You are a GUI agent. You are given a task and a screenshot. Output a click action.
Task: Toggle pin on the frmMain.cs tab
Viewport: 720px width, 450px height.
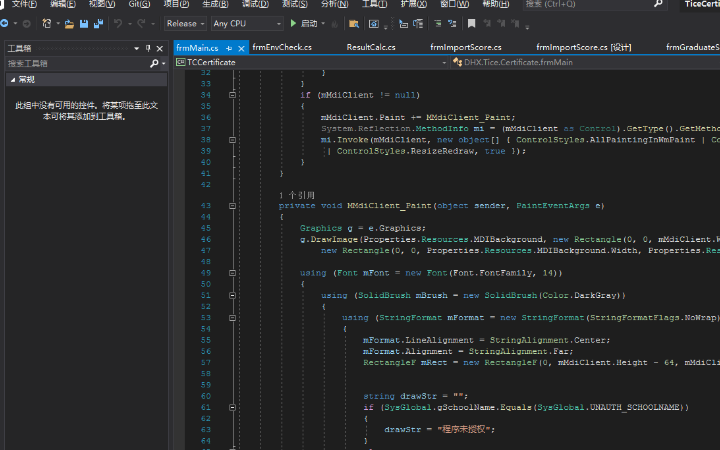pos(229,48)
